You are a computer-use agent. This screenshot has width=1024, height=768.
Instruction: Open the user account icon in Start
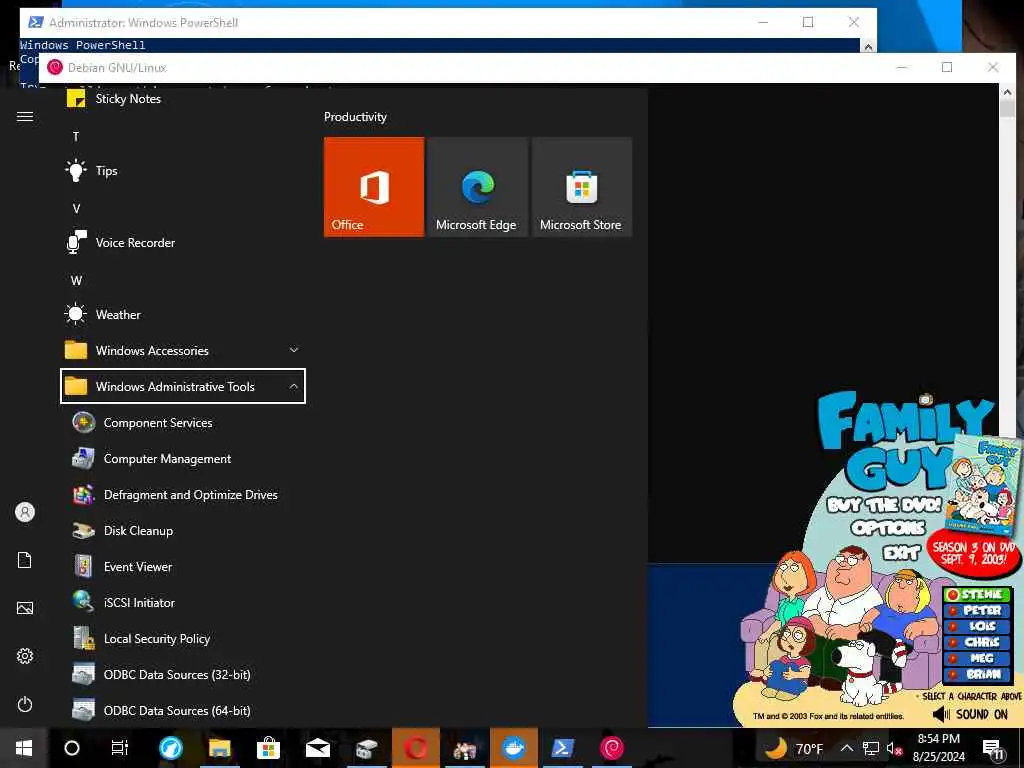click(x=25, y=512)
